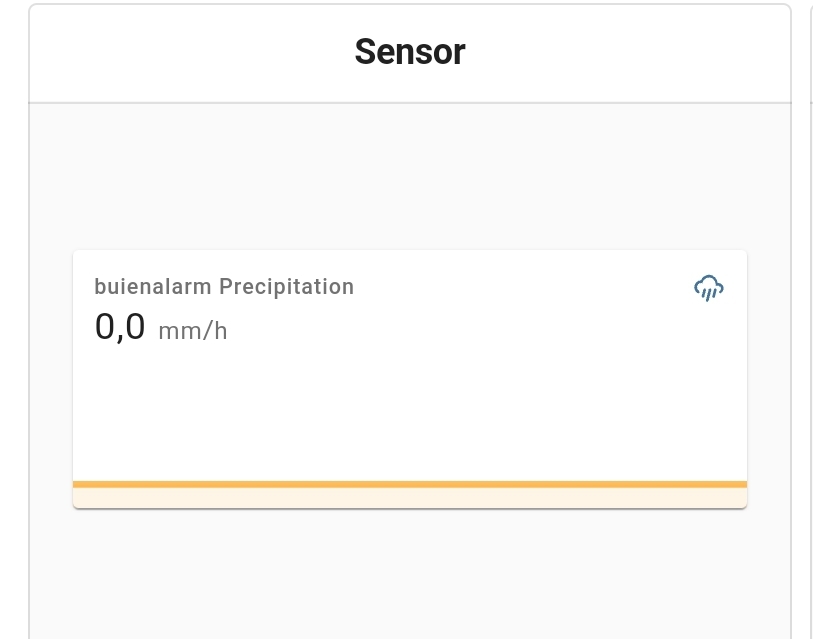813x639 pixels.
Task: Click the Sensor heading text
Action: (x=410, y=52)
